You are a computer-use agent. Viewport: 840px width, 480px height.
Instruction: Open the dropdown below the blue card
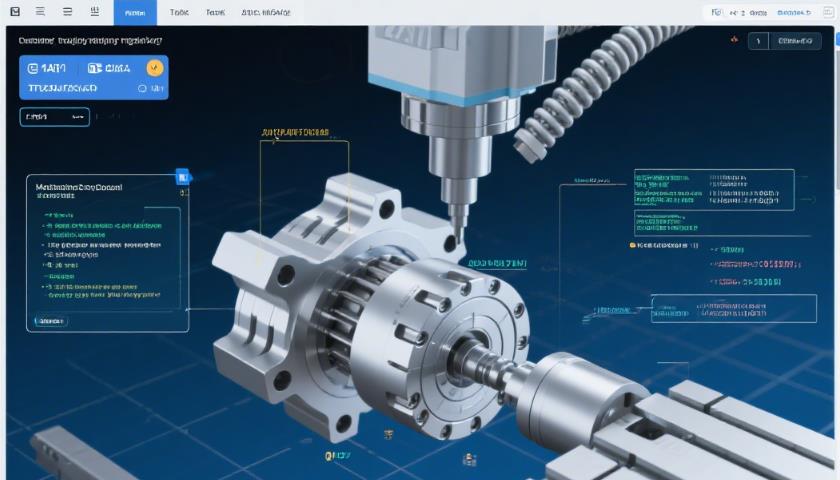coord(55,117)
